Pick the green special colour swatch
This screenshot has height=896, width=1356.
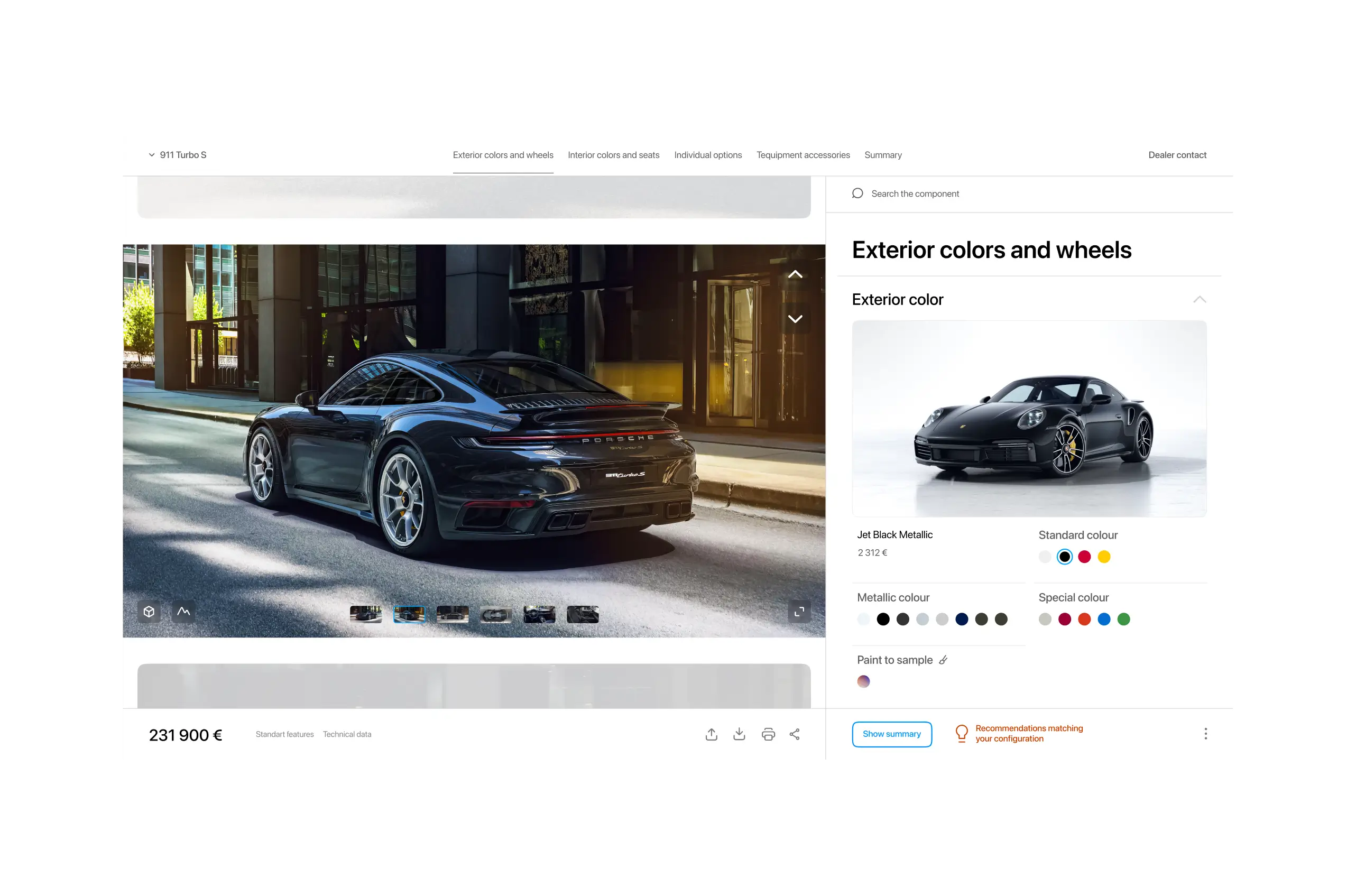point(1123,619)
